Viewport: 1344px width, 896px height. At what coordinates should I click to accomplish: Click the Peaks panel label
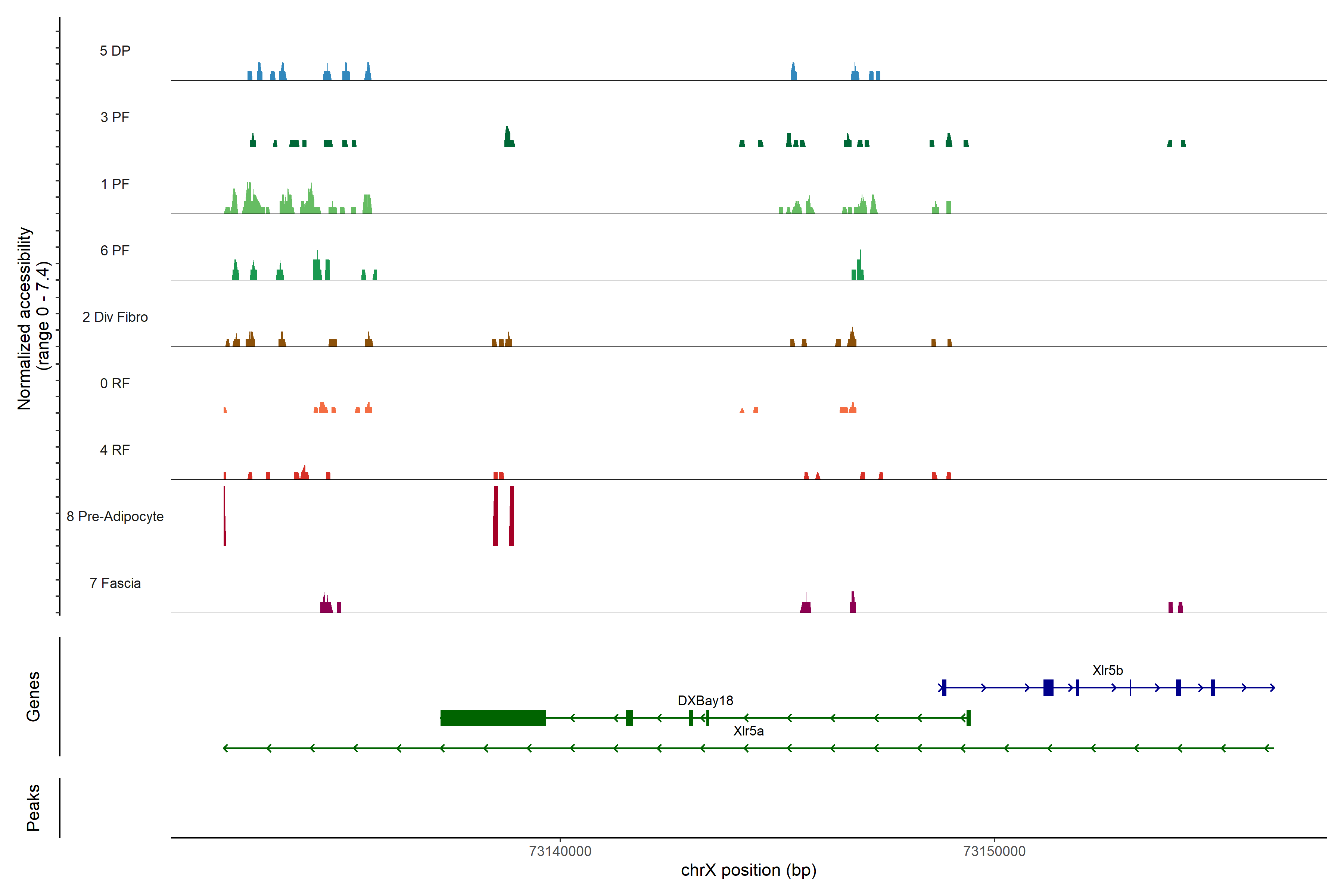(33, 808)
